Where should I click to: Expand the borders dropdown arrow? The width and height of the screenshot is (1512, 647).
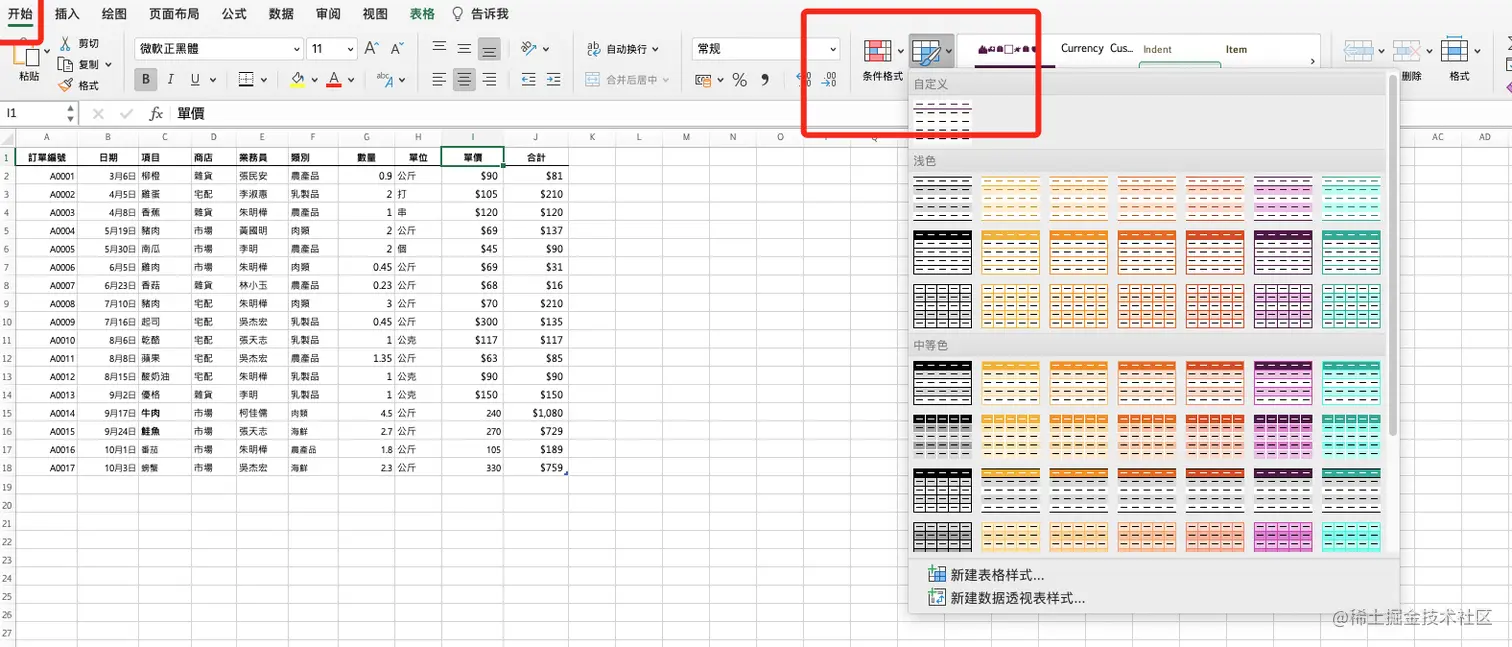[x=265, y=80]
